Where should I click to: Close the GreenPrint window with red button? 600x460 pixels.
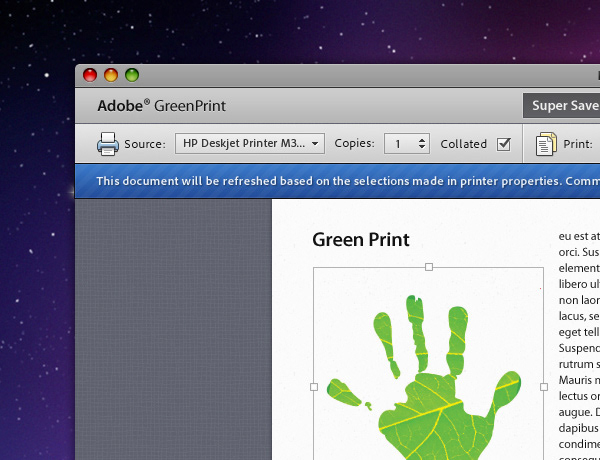pos(90,75)
